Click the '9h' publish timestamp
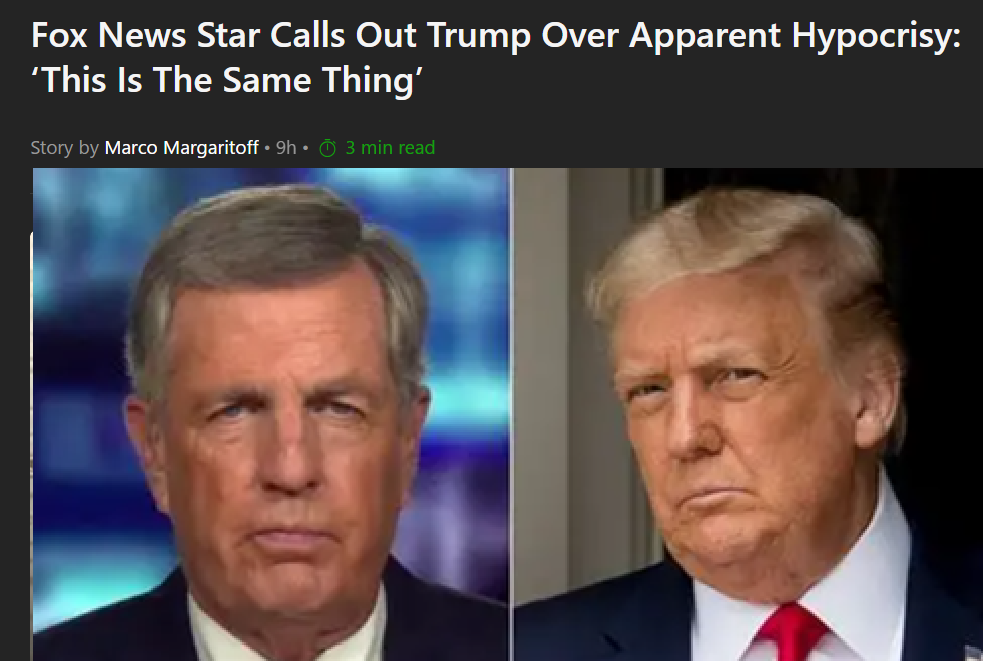Image resolution: width=983 pixels, height=661 pixels. pos(286,147)
